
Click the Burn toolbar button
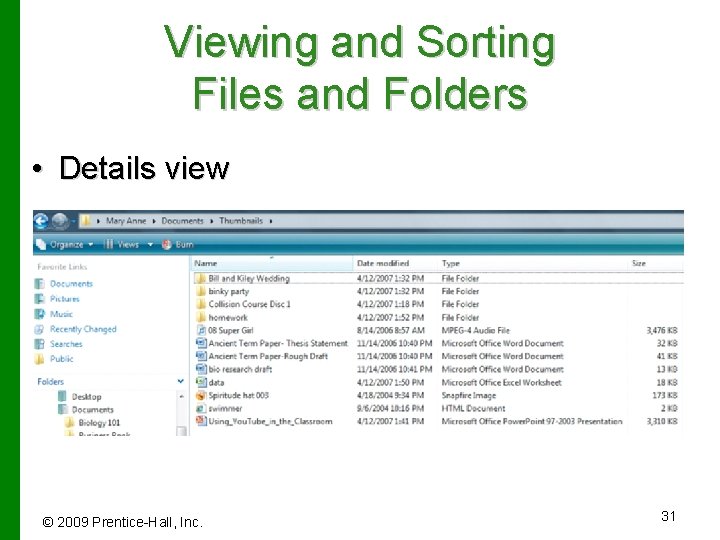tap(178, 244)
